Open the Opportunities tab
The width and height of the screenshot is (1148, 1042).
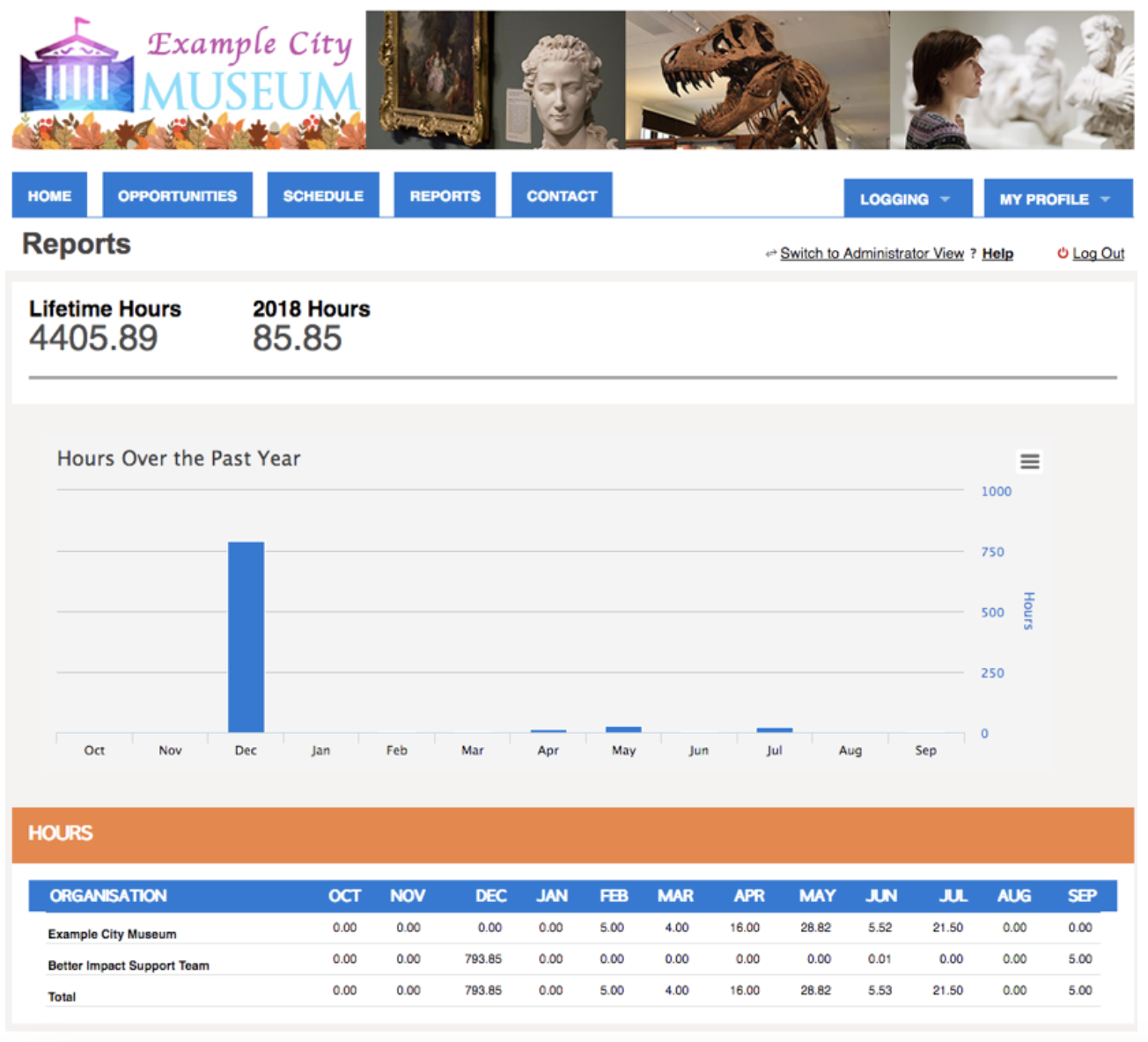click(177, 195)
